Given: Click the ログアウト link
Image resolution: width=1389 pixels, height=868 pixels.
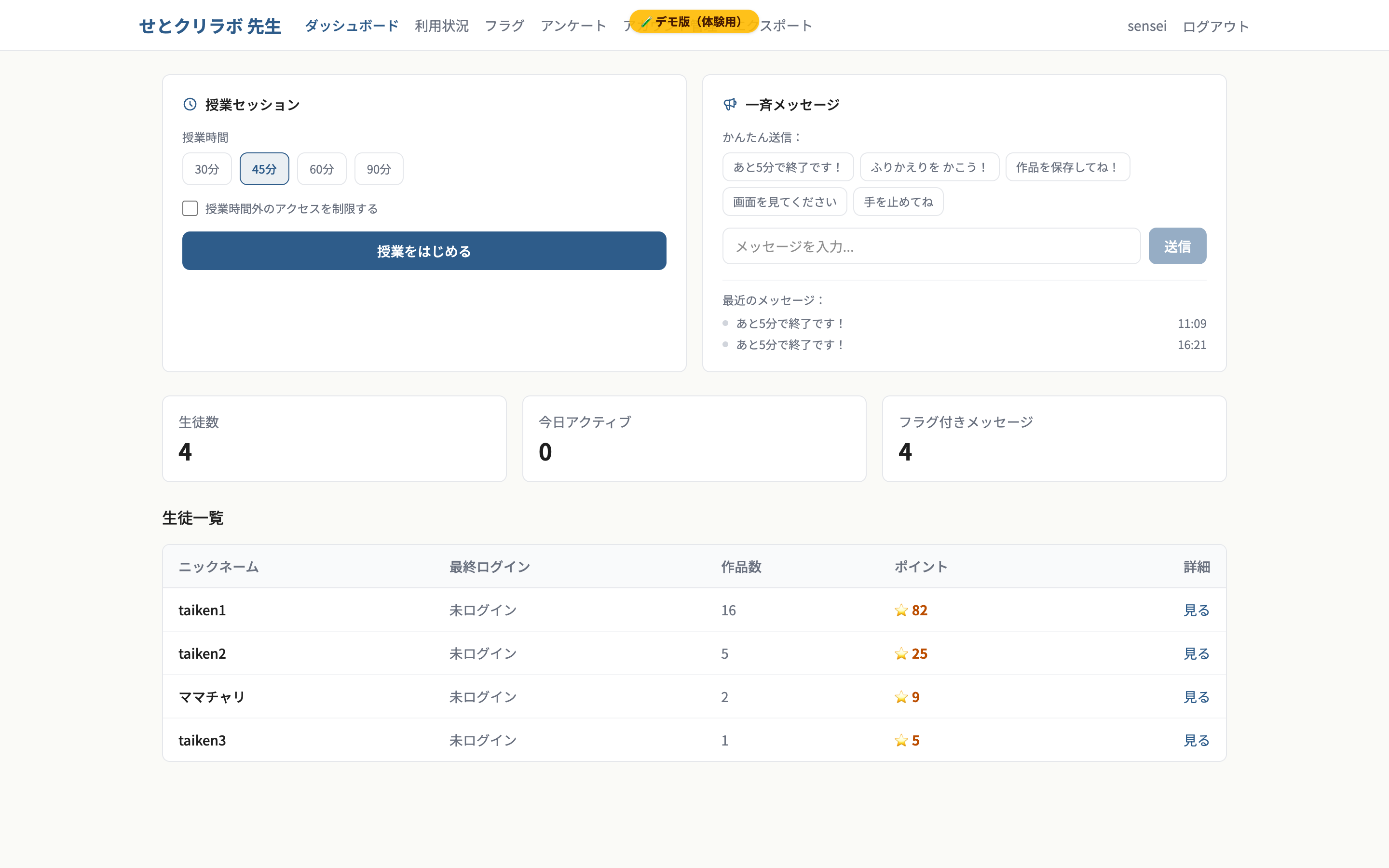Looking at the screenshot, I should point(1216,27).
